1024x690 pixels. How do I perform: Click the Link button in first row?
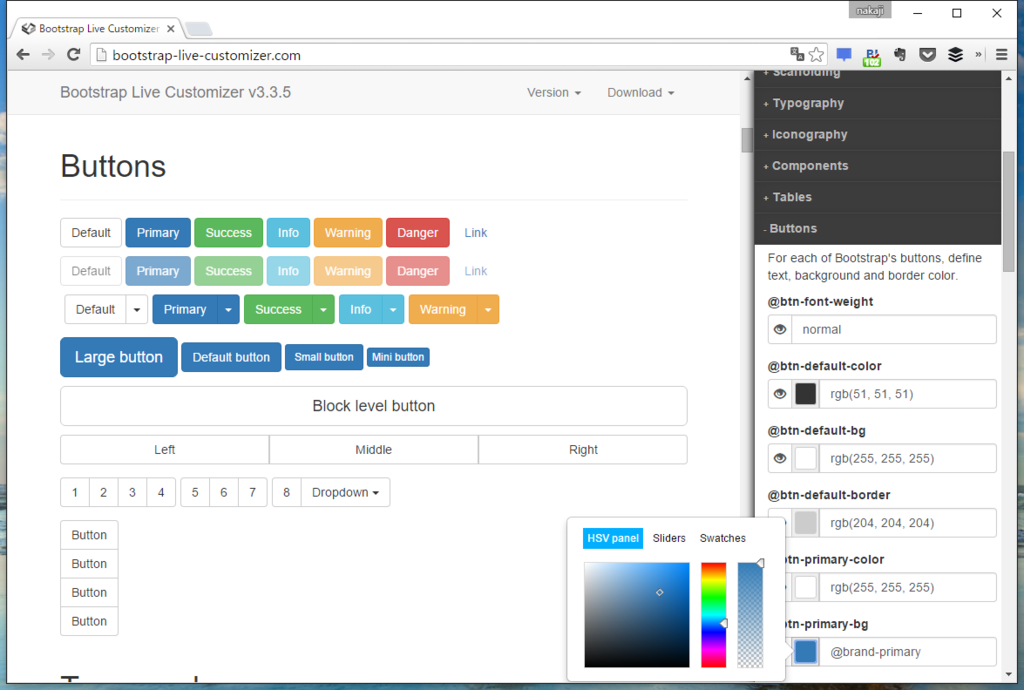(475, 233)
